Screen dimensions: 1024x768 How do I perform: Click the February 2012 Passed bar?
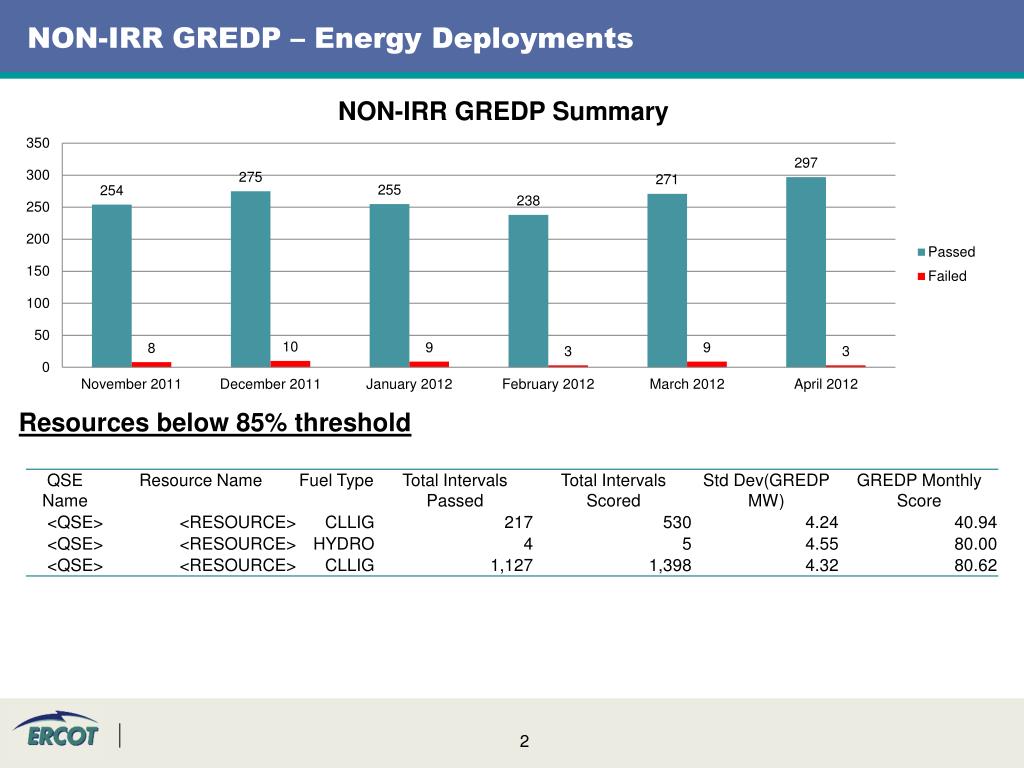point(528,291)
